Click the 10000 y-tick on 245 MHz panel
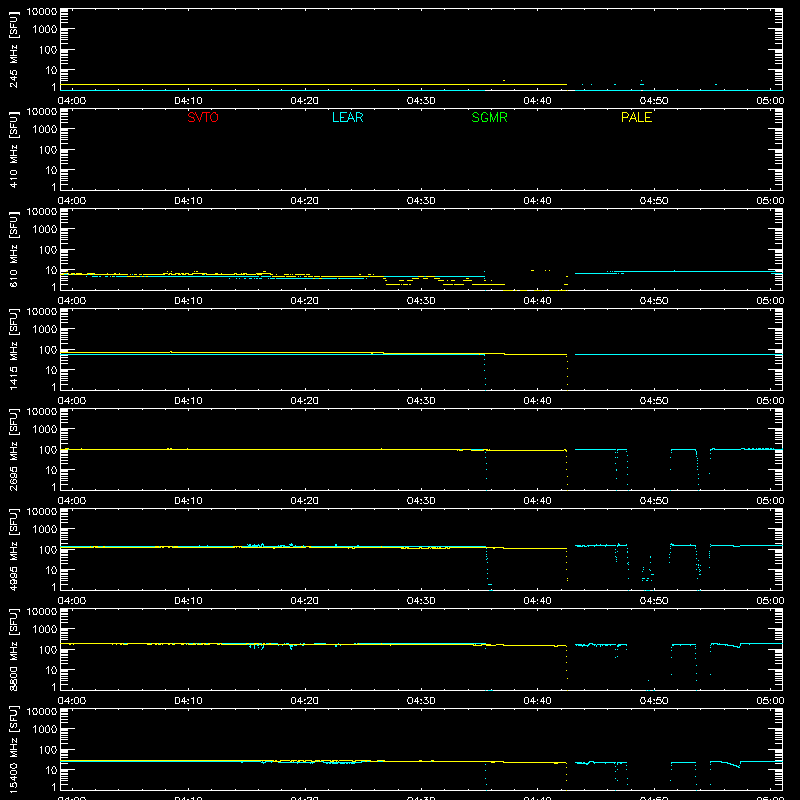The width and height of the screenshot is (800, 800). tap(42, 12)
